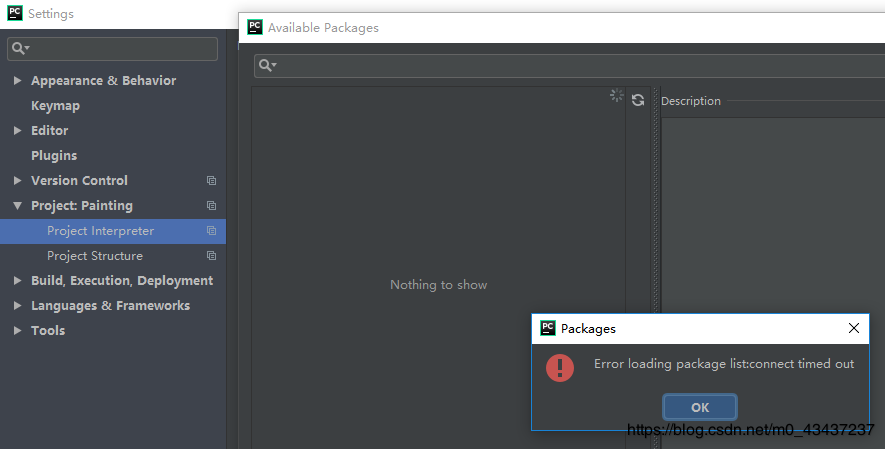The width and height of the screenshot is (885, 449).
Task: Click the Settings search magnifier icon
Action: coord(20,49)
